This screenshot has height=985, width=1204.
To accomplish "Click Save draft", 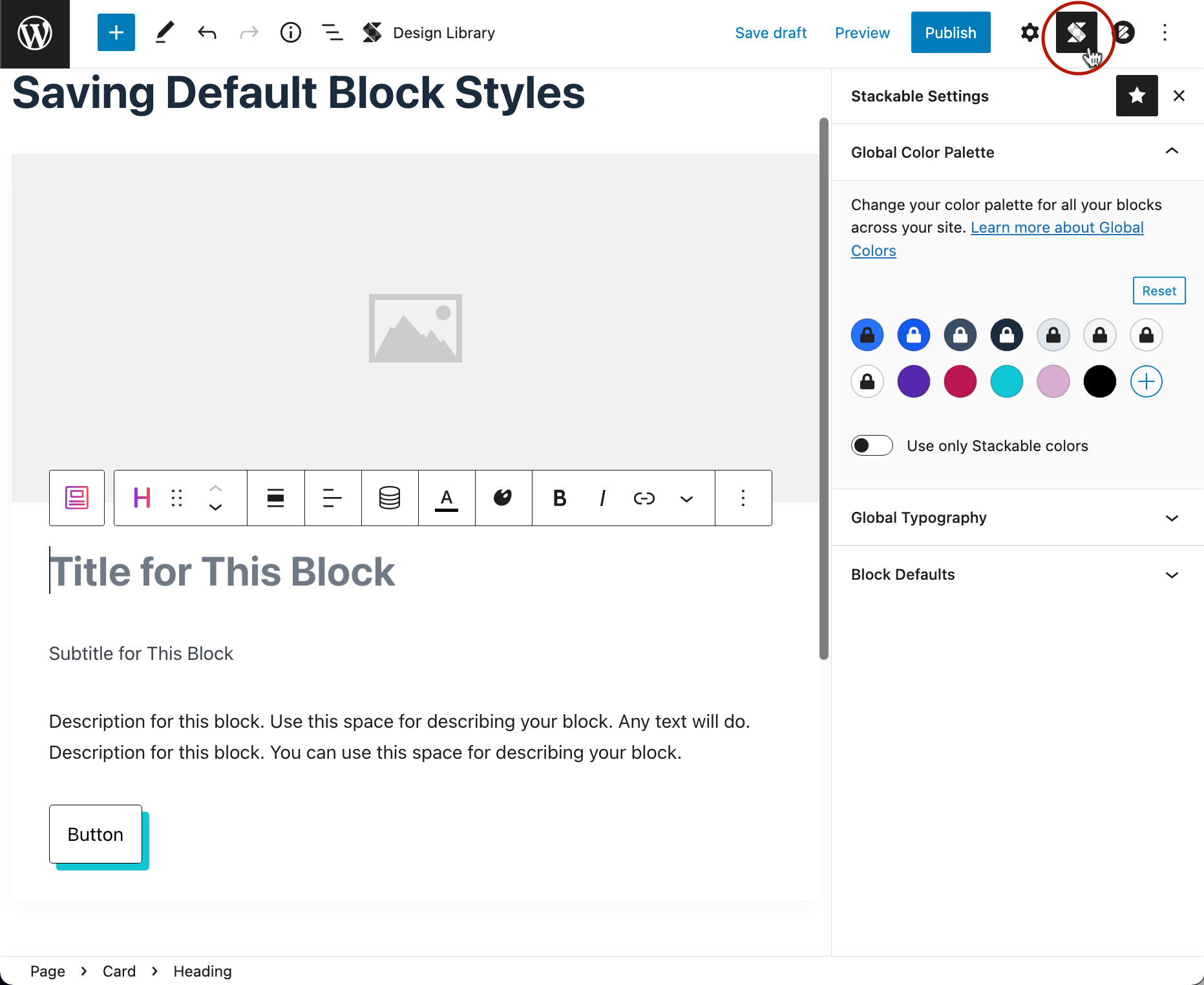I will click(771, 33).
